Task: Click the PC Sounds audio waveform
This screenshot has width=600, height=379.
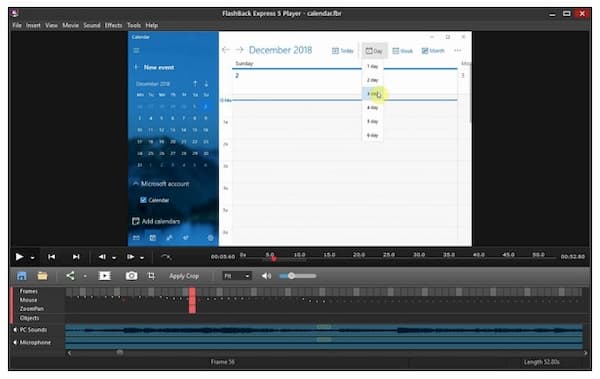Action: click(324, 330)
